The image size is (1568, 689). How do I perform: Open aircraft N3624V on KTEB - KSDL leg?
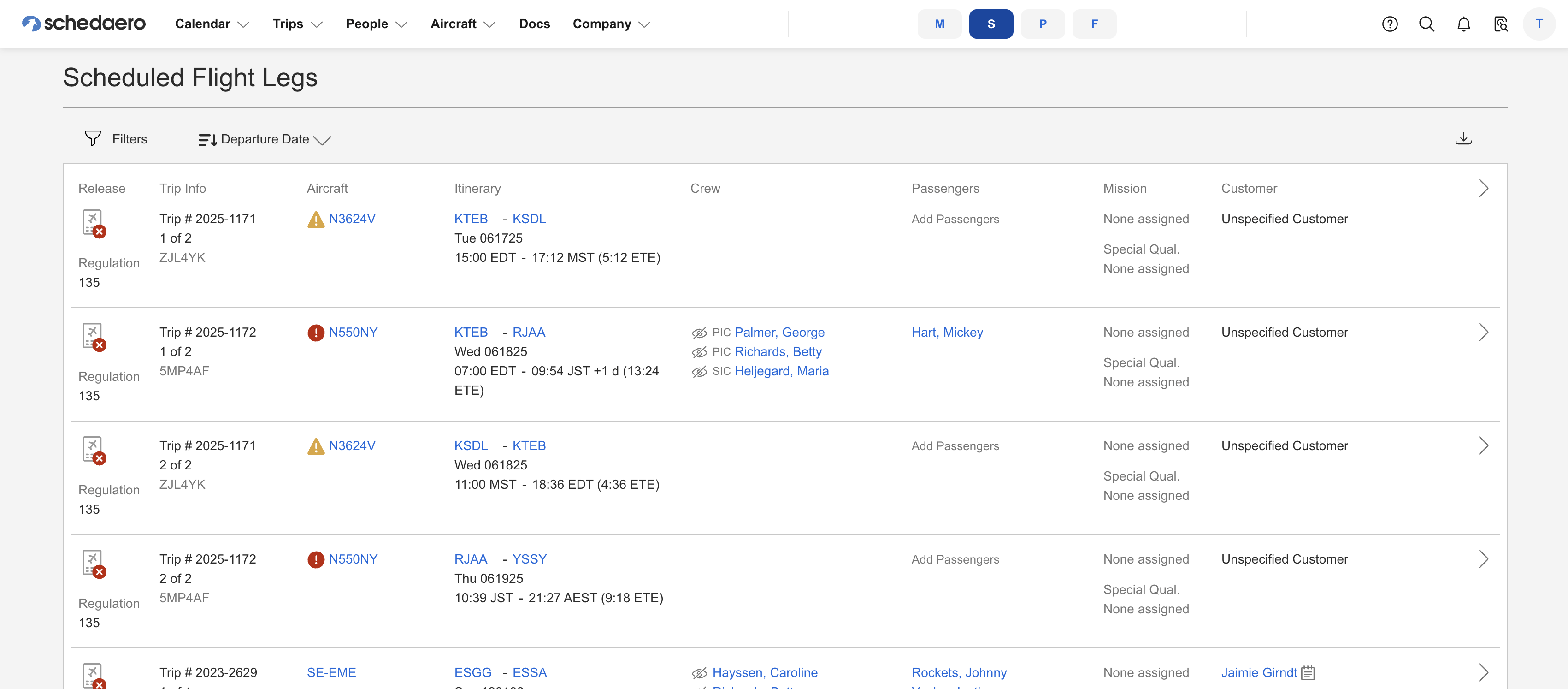pos(352,219)
